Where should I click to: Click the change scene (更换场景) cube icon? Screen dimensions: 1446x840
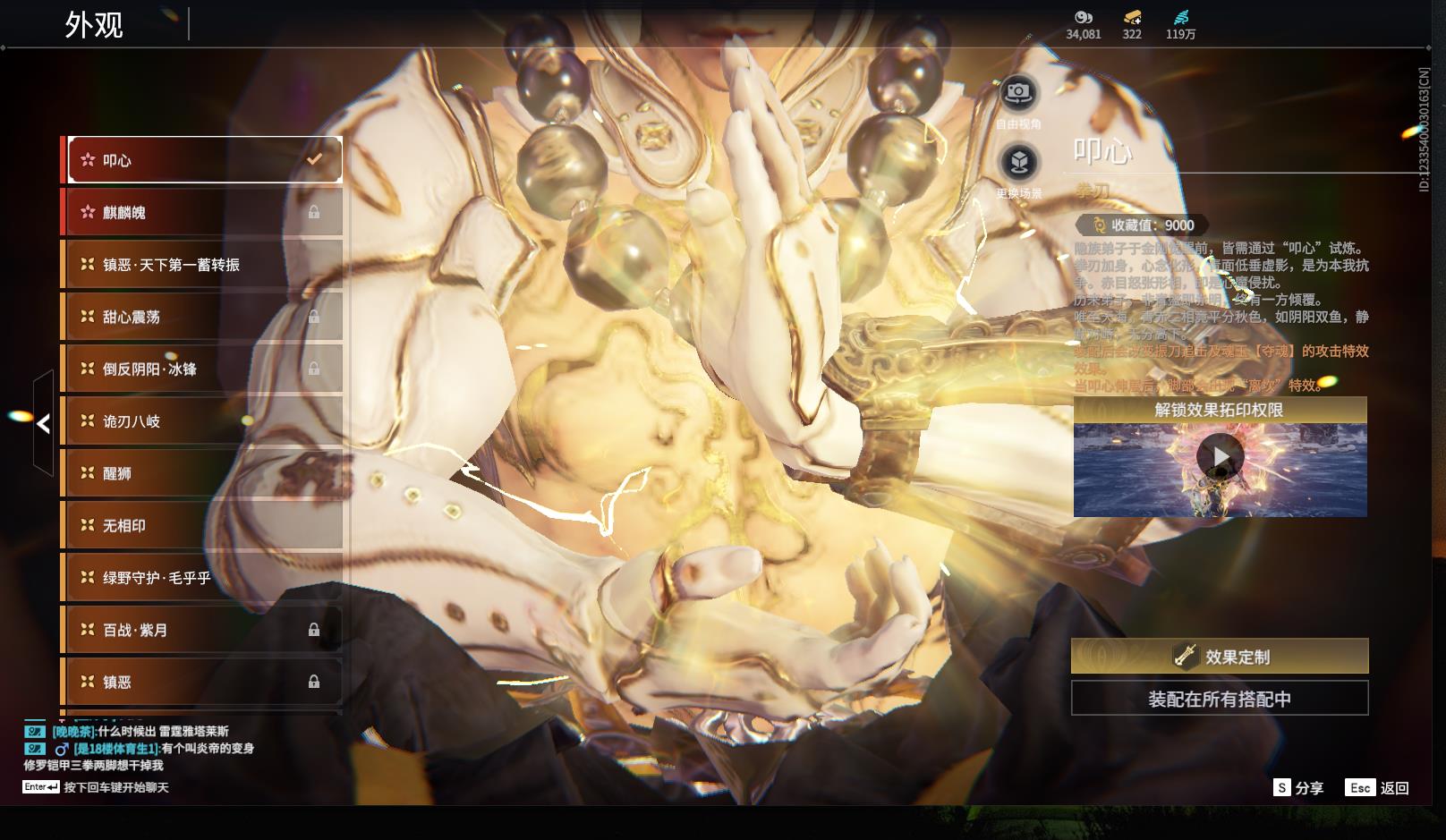pos(1017,162)
